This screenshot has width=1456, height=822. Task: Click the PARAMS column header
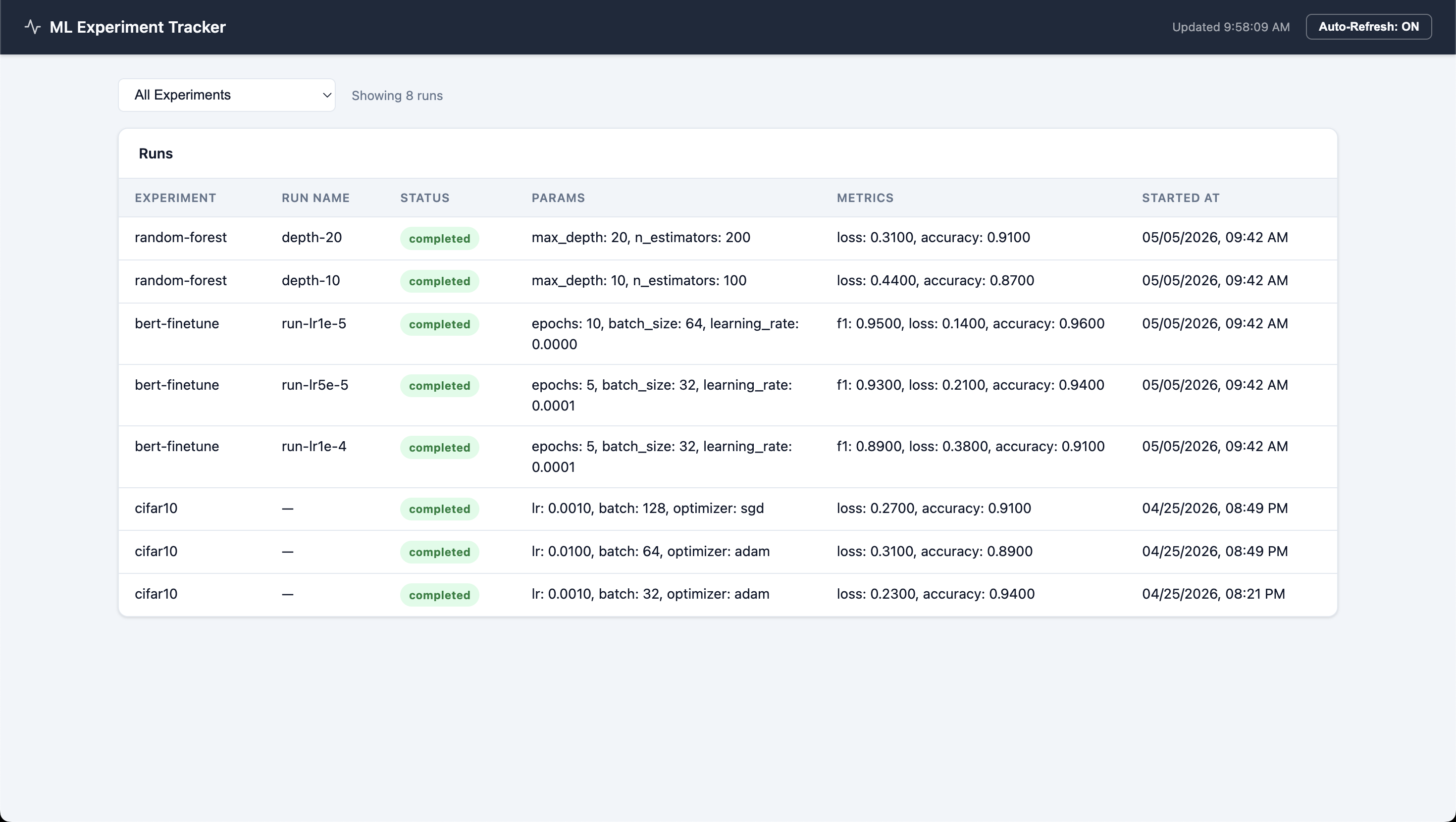pos(558,198)
